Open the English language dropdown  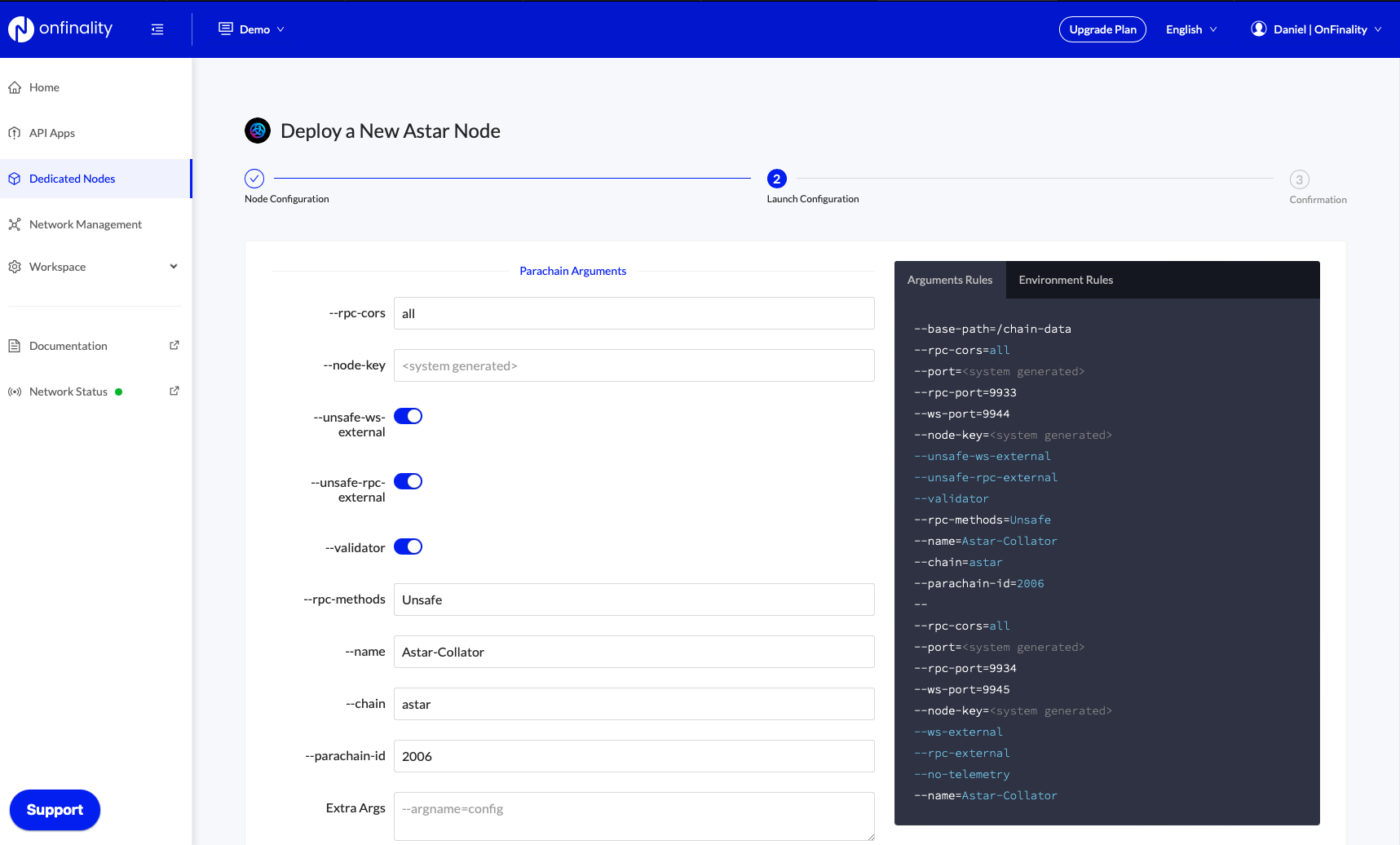(x=1190, y=29)
